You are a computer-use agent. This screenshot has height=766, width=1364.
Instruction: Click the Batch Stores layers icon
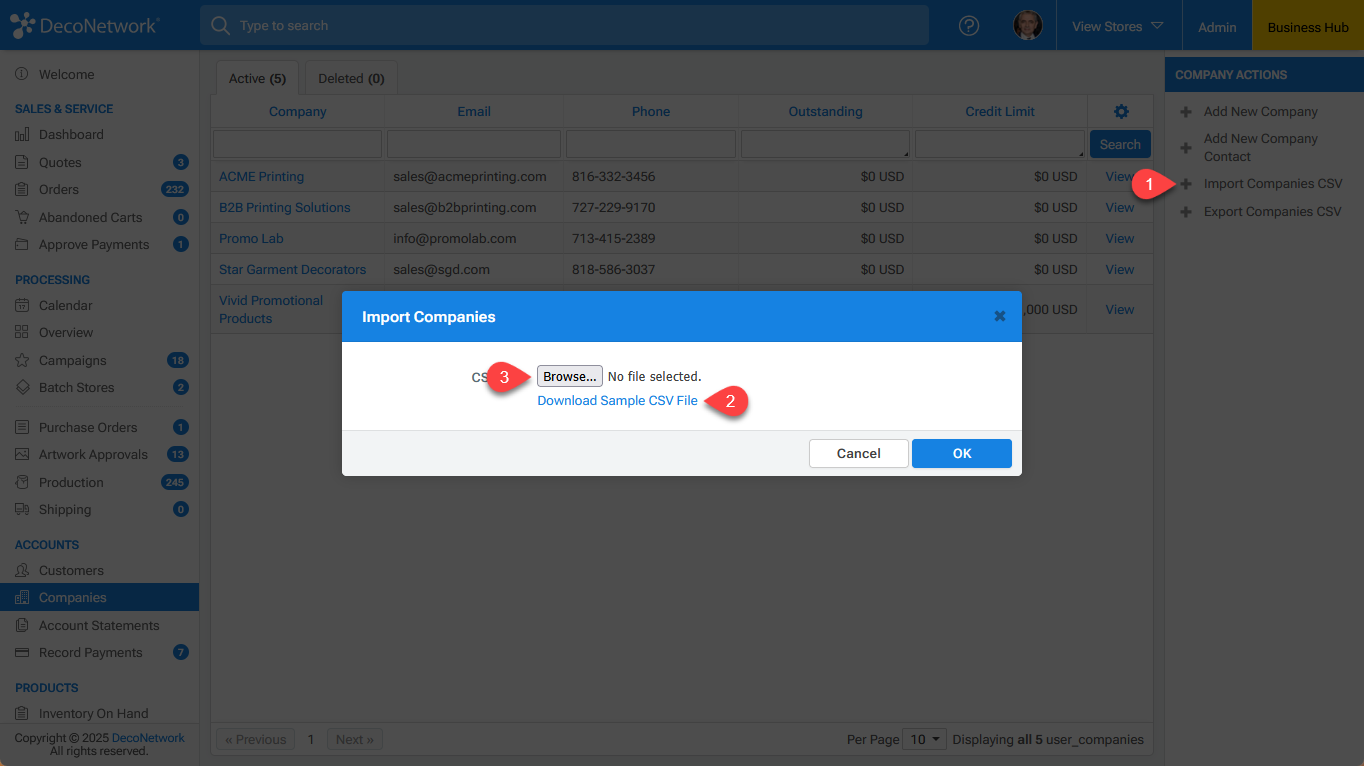(22, 388)
